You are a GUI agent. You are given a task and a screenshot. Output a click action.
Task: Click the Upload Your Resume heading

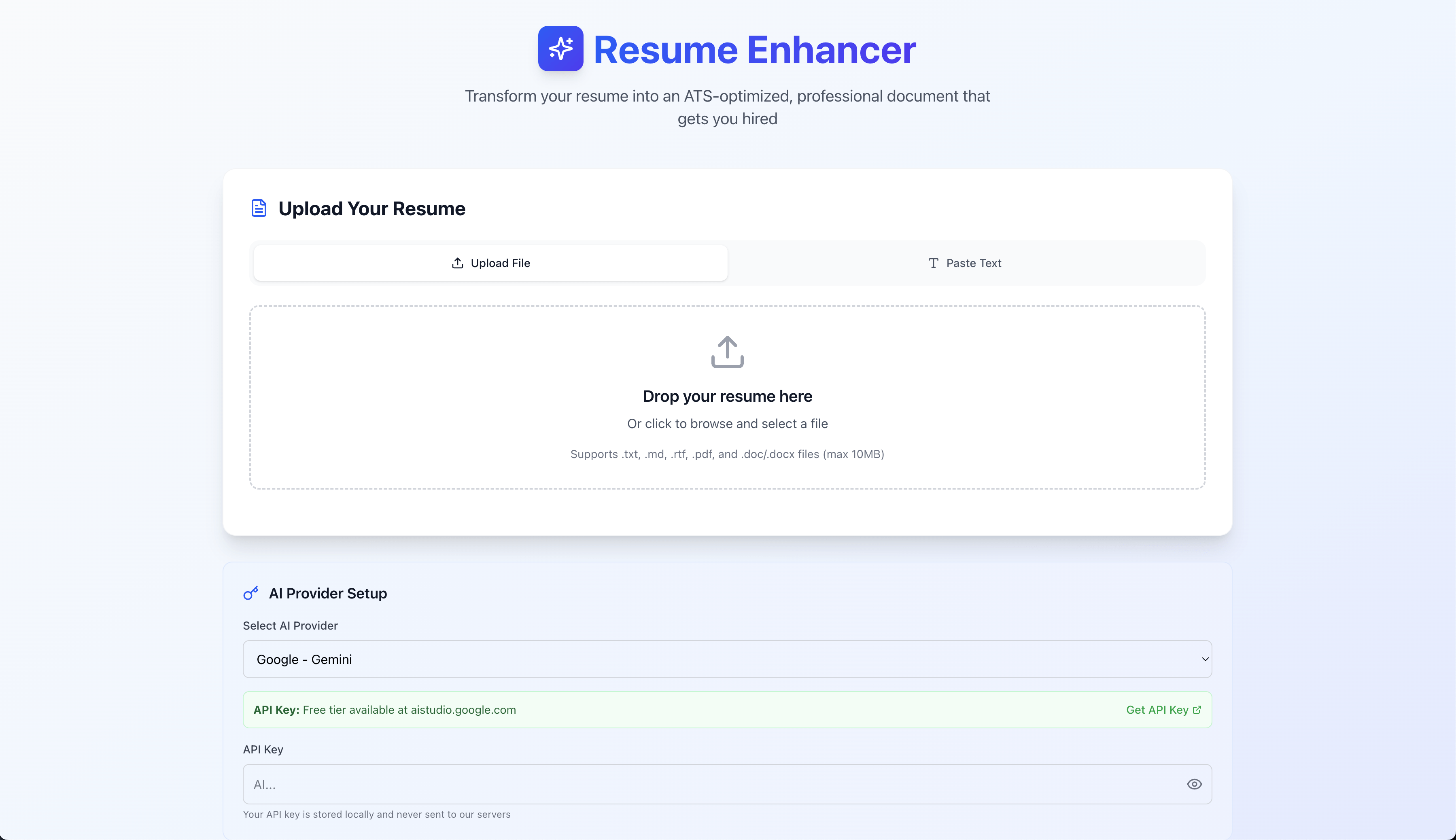(371, 208)
